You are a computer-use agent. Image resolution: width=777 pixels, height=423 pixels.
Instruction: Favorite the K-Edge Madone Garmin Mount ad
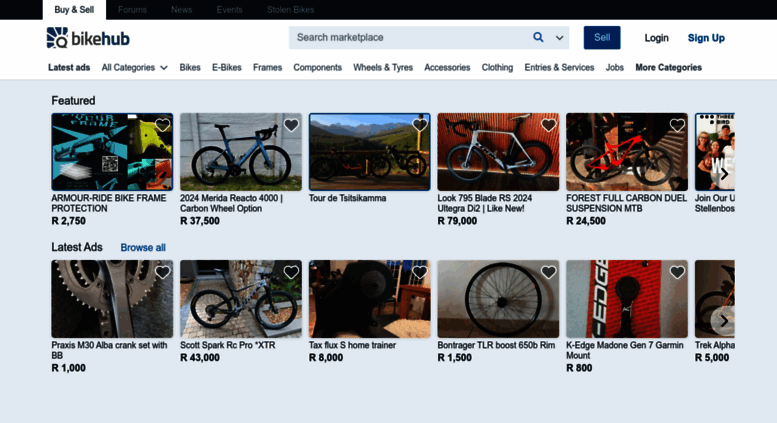pyautogui.click(x=677, y=272)
